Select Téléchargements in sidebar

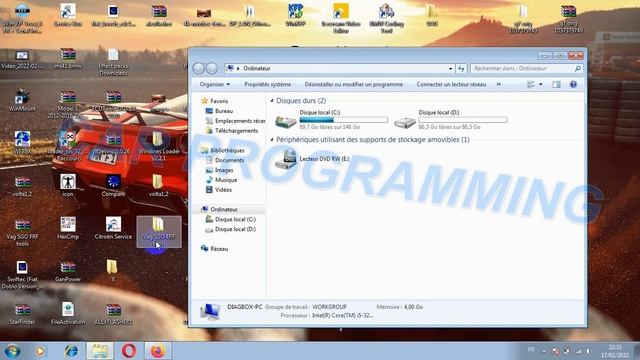[x=232, y=131]
